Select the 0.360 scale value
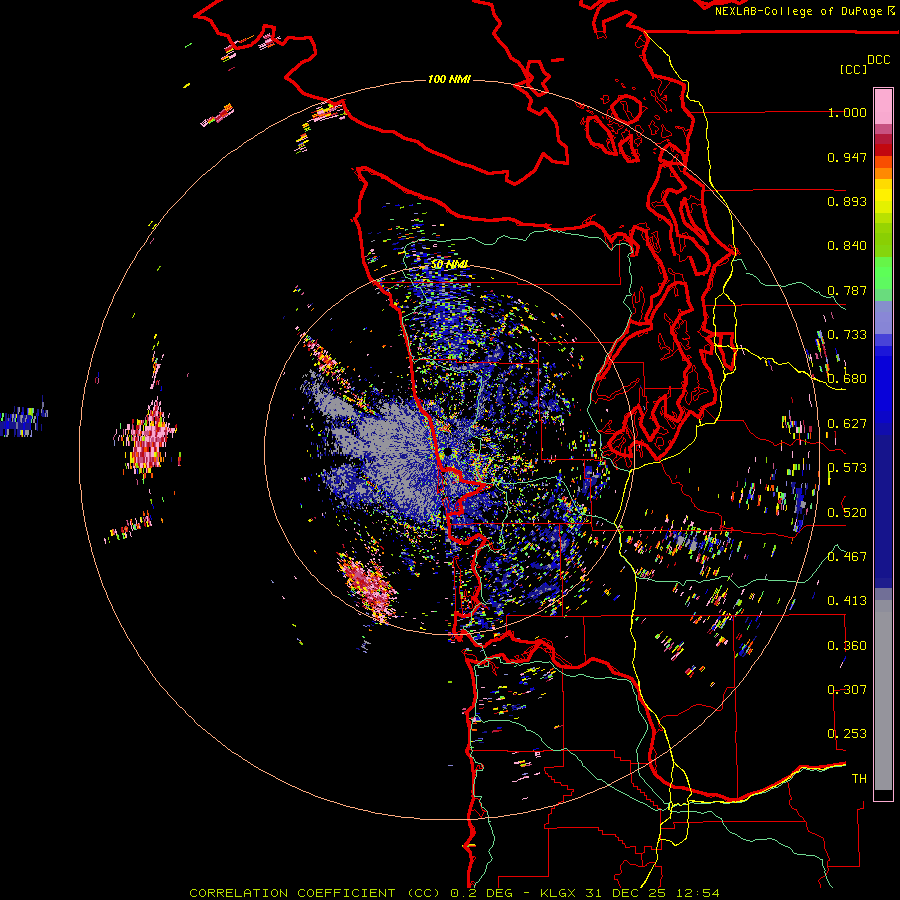The height and width of the screenshot is (900, 900). click(x=847, y=646)
